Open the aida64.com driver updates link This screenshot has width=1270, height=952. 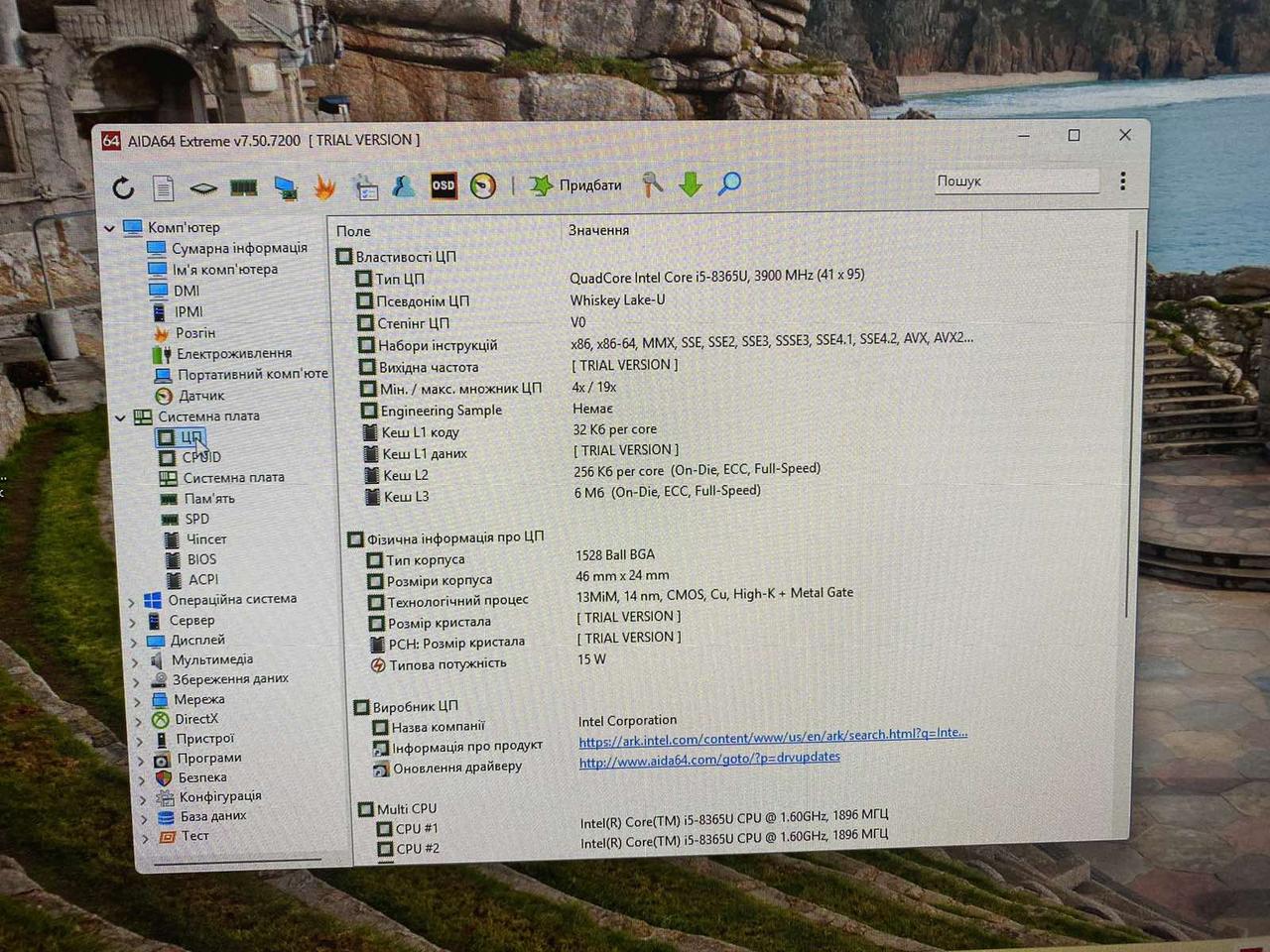[709, 759]
